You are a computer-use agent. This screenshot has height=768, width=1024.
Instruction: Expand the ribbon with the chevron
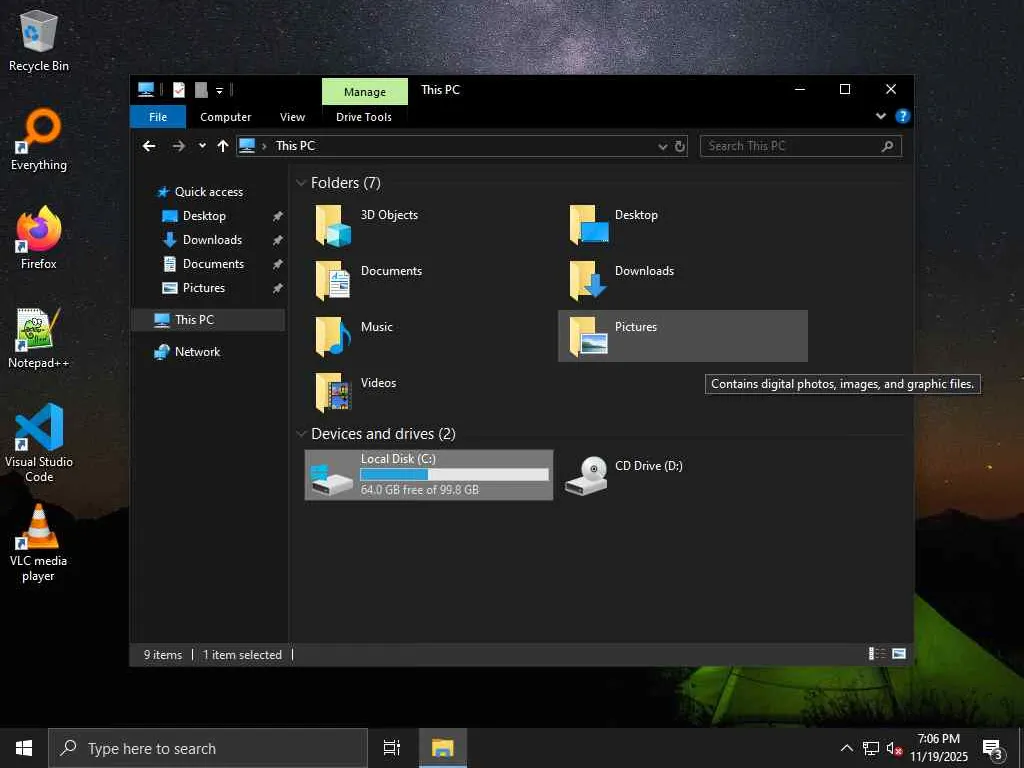(x=881, y=116)
